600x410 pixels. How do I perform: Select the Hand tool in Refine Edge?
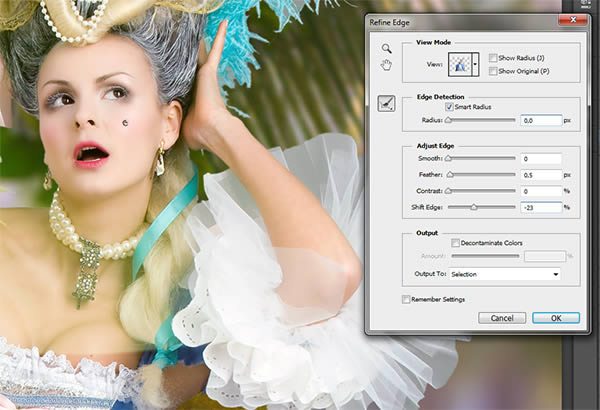point(386,65)
